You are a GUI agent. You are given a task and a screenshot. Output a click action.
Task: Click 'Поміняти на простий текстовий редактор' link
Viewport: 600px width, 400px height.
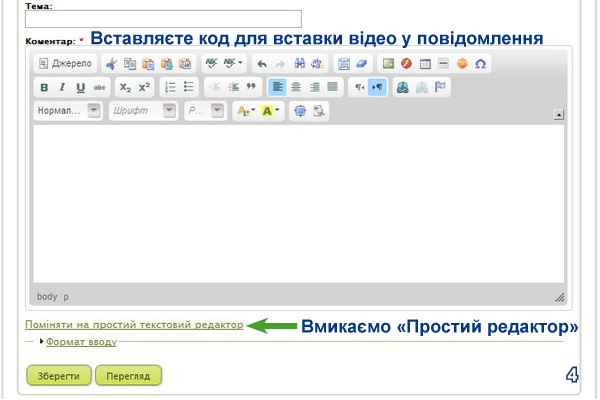tap(134, 324)
